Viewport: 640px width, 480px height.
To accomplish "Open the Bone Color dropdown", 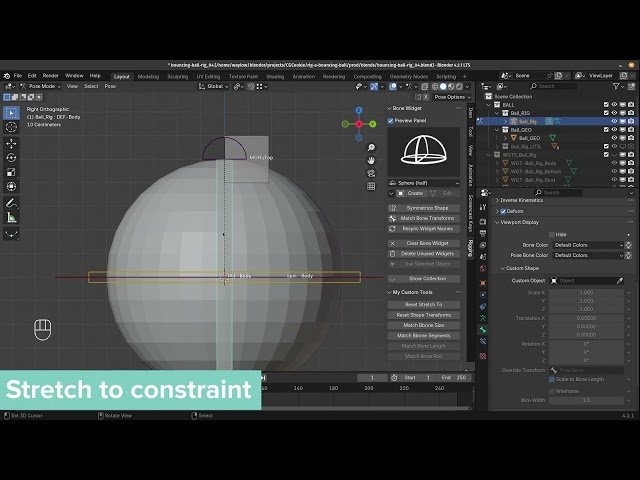I will click(588, 245).
